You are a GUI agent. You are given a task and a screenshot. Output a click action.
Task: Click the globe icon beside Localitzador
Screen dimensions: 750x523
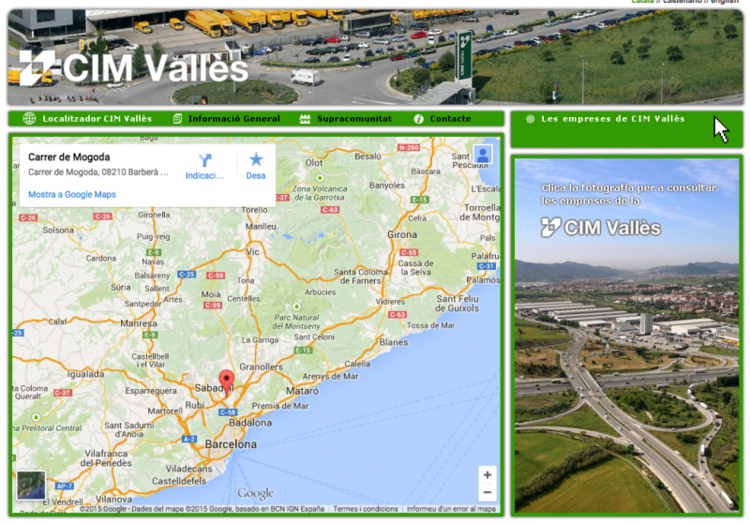pos(29,119)
